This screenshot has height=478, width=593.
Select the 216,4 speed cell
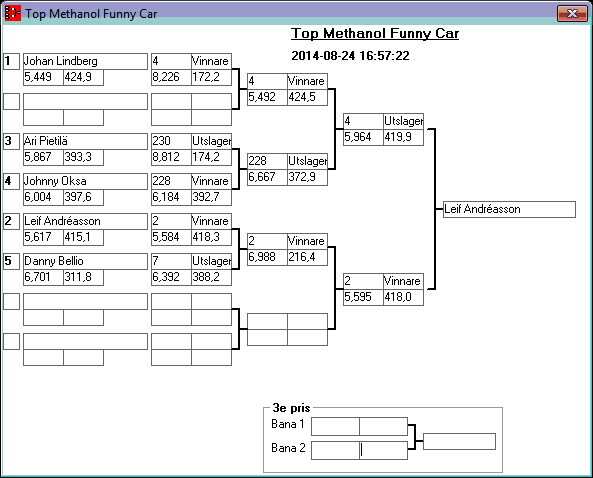[x=307, y=257]
